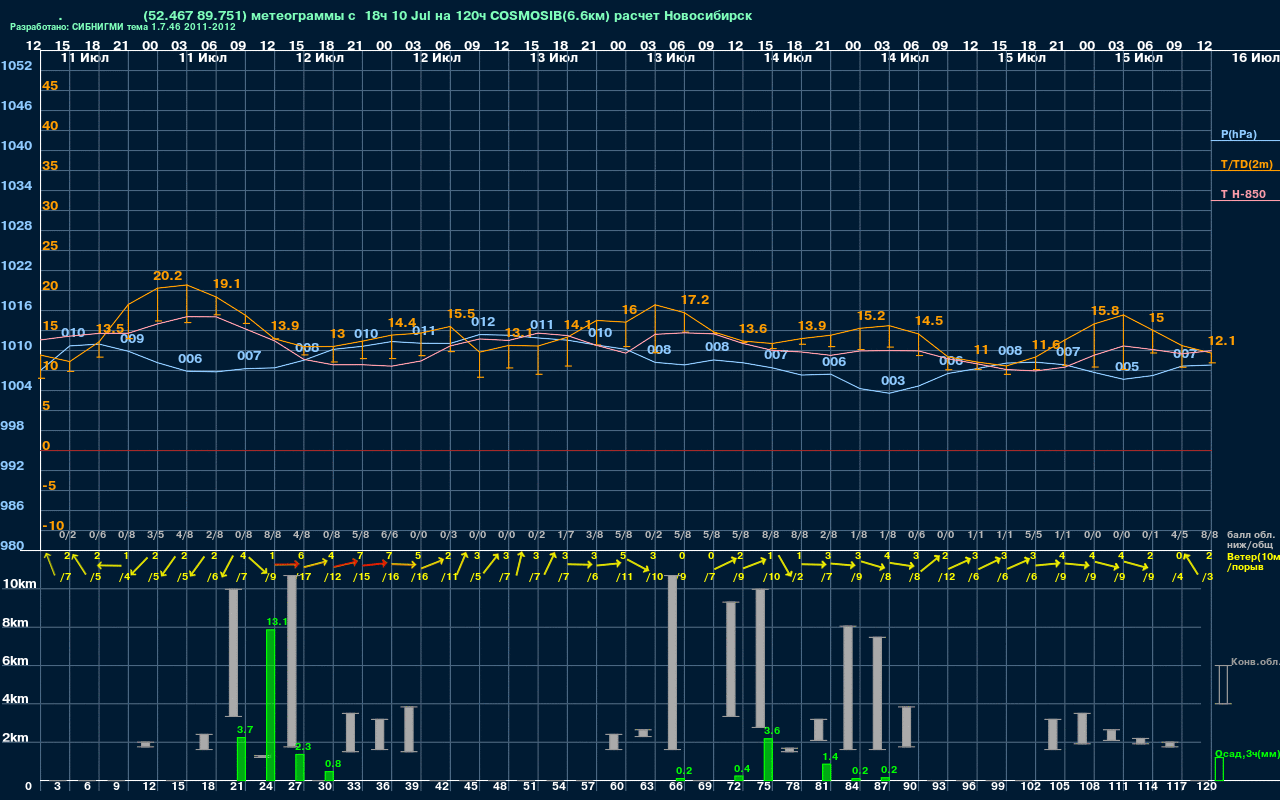Click the convective cloud legend bracket symbol

[1222, 685]
